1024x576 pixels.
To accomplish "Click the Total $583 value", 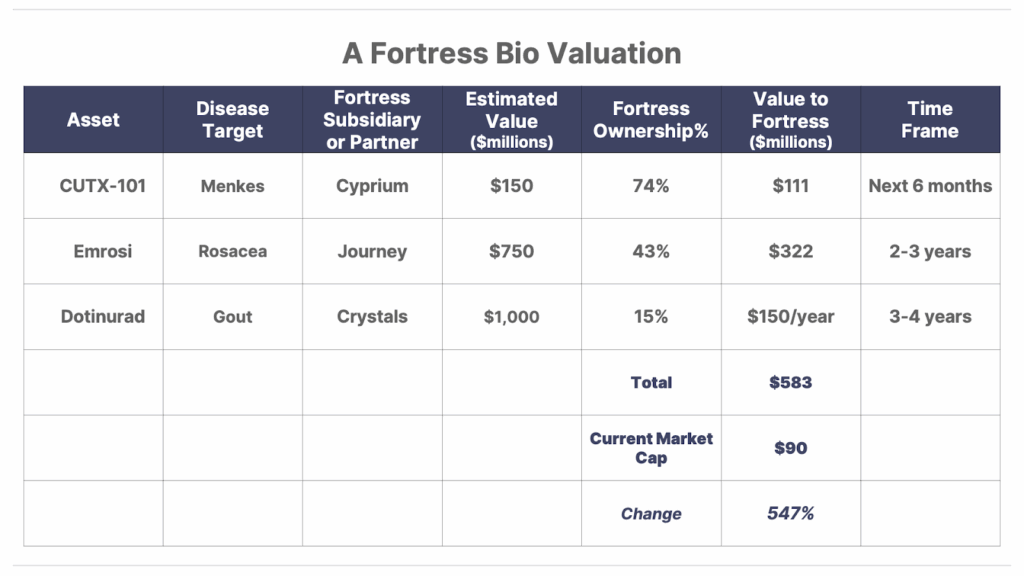I will (791, 383).
